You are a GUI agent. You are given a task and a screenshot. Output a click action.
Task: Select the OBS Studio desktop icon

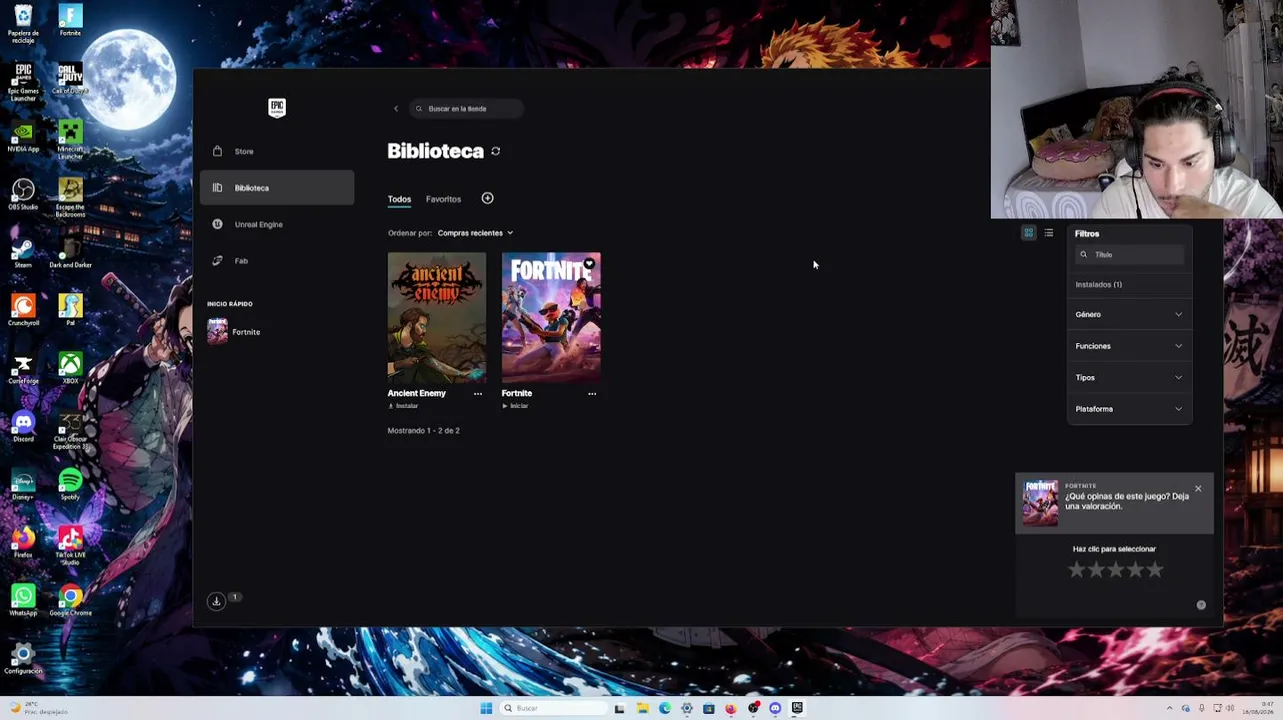[x=23, y=194]
